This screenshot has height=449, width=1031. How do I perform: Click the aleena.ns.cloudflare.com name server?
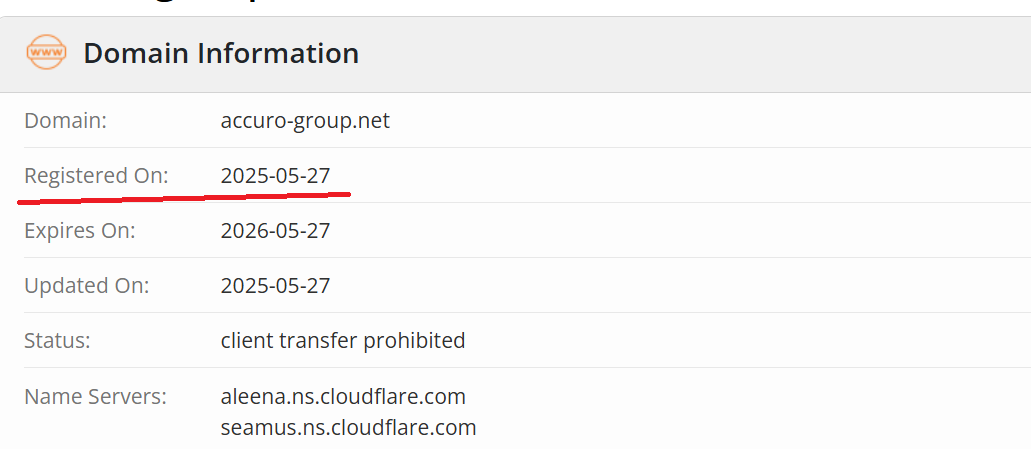tap(343, 397)
